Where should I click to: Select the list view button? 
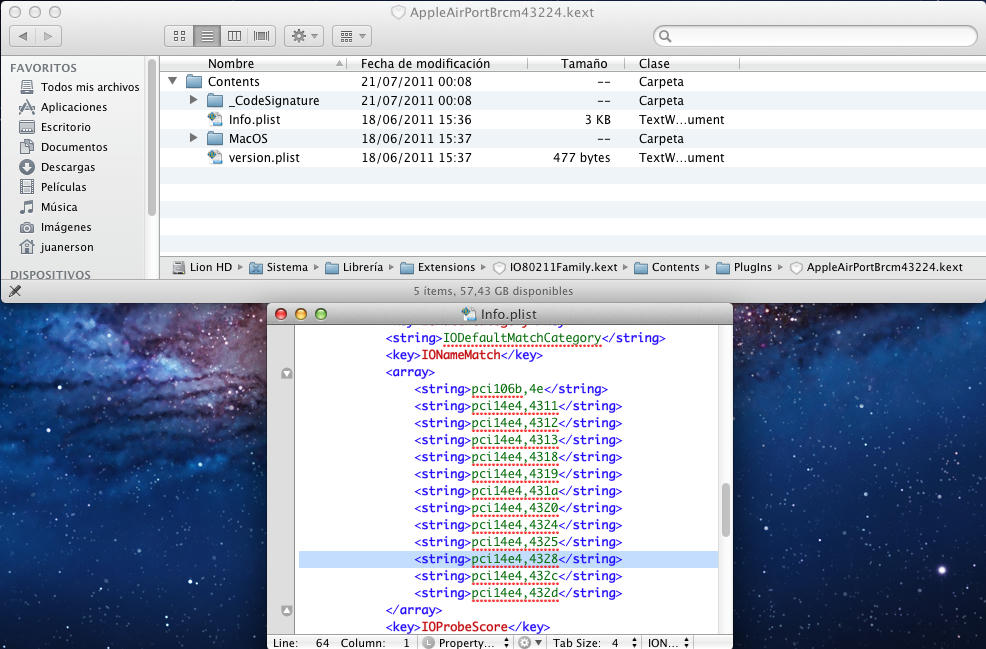[x=208, y=36]
